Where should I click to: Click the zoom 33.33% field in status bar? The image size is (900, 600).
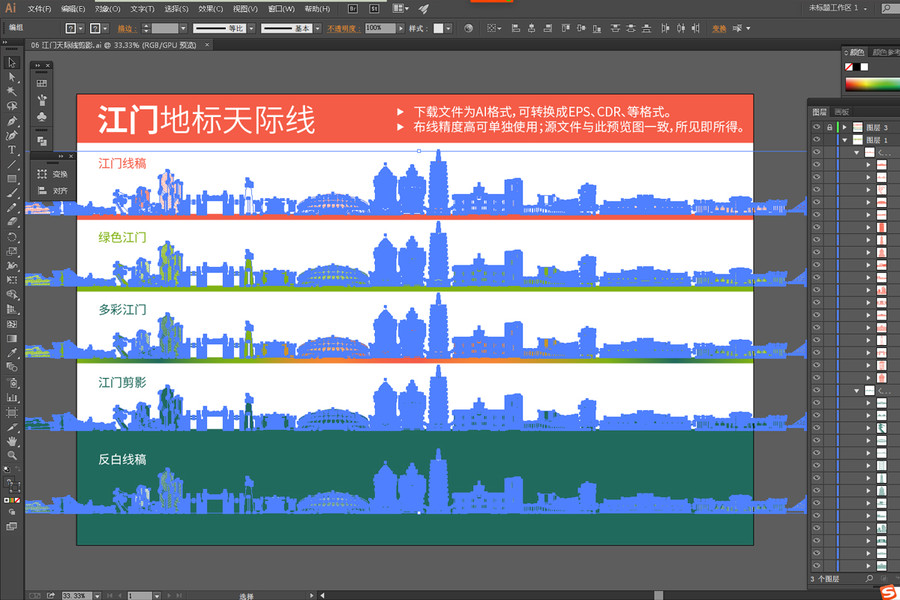click(x=77, y=596)
